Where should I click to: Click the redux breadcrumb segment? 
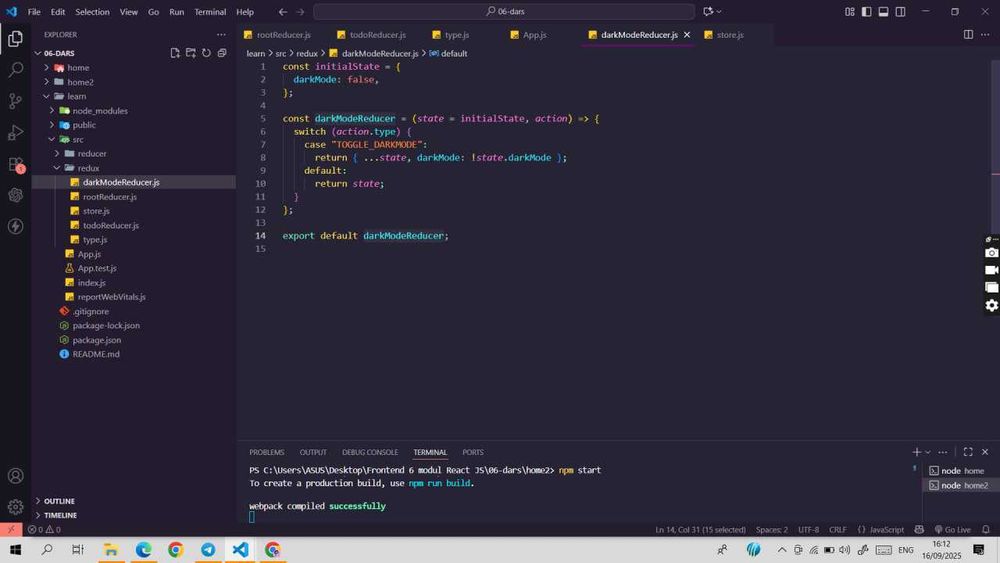point(307,54)
